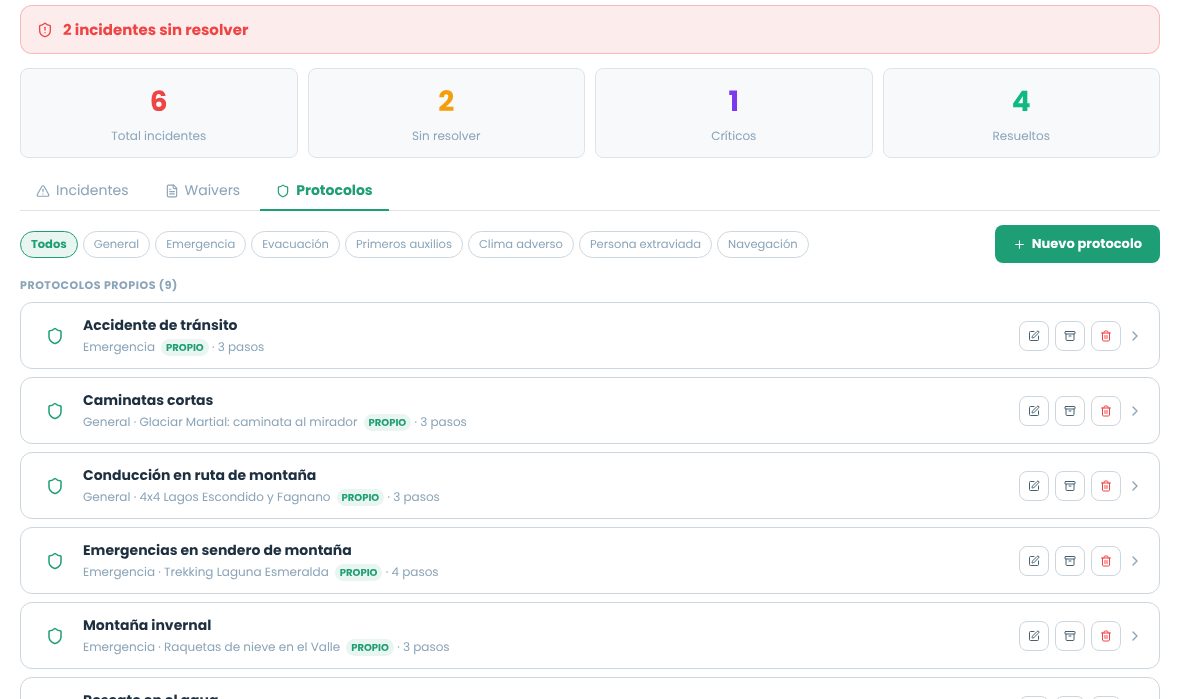Delete the Caminatas cortas protocol
The width and height of the screenshot is (1180, 699).
1105,411
